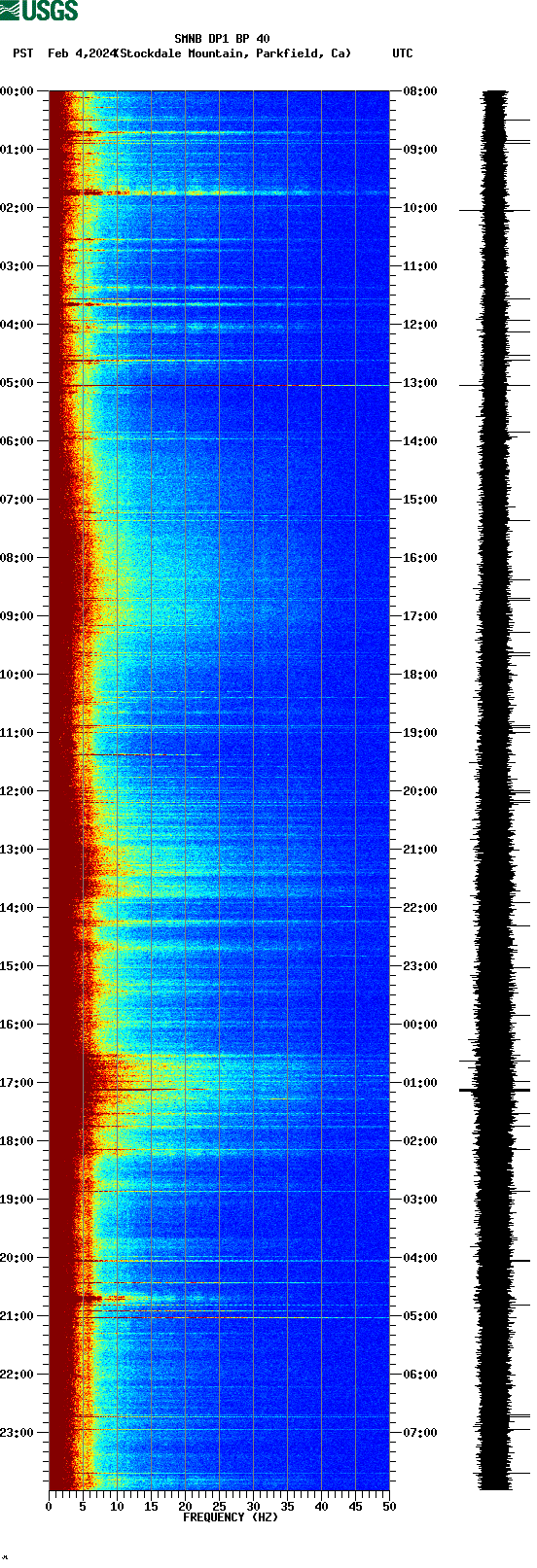Click the '11:00' label on the PST axis
The width and height of the screenshot is (537, 1568).
[x=18, y=733]
